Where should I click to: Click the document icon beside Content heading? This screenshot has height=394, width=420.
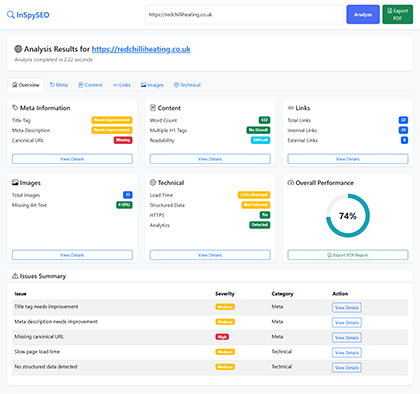point(153,108)
